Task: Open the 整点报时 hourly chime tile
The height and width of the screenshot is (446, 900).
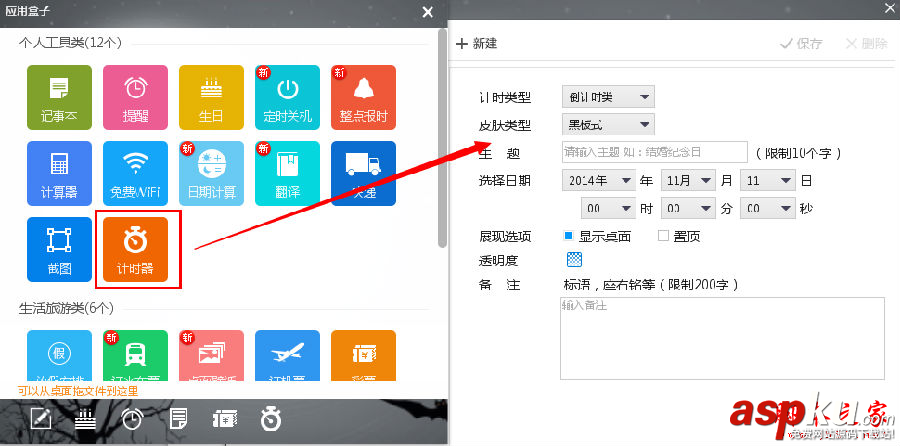Action: point(363,98)
